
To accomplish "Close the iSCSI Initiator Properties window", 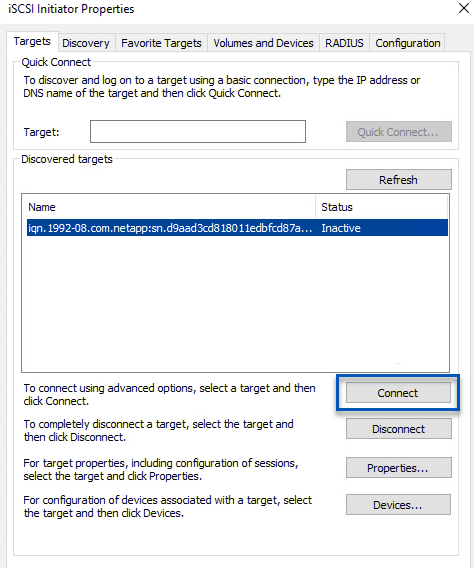I will tap(464, 8).
